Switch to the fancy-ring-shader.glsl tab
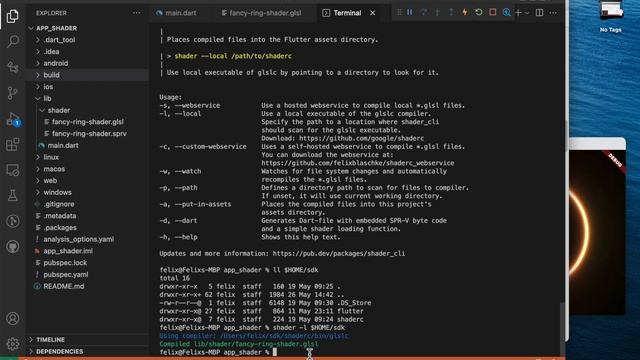The width and height of the screenshot is (640, 360). [261, 13]
